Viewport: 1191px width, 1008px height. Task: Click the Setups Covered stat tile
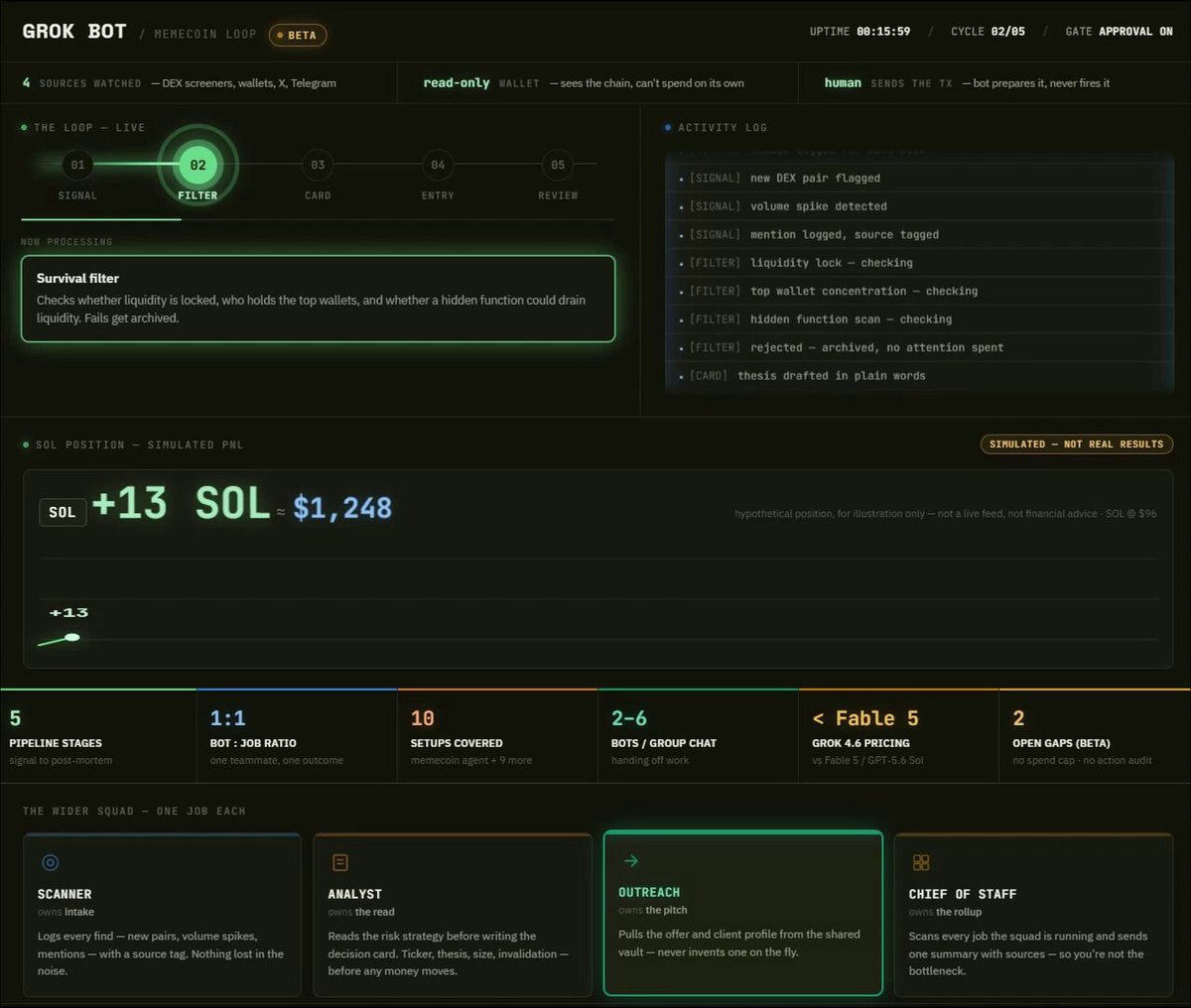pos(498,736)
